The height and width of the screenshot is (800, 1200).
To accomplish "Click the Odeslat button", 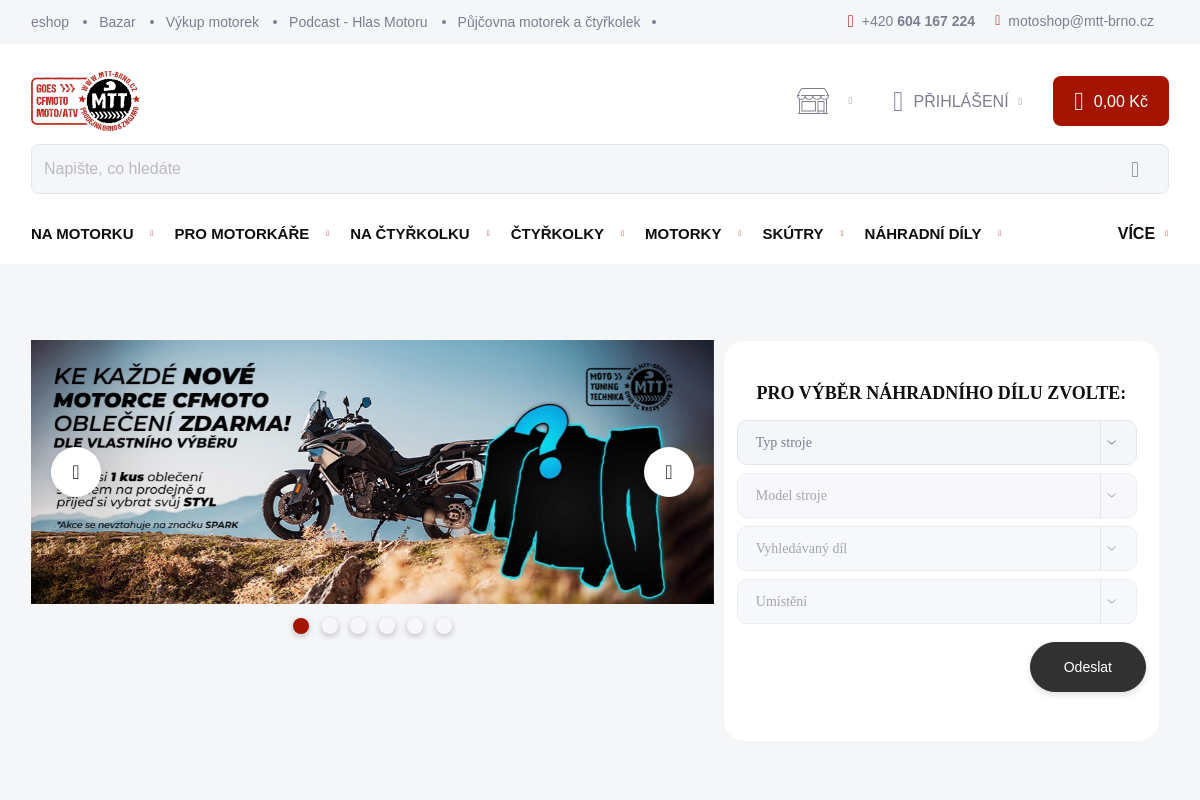I will coord(1088,667).
